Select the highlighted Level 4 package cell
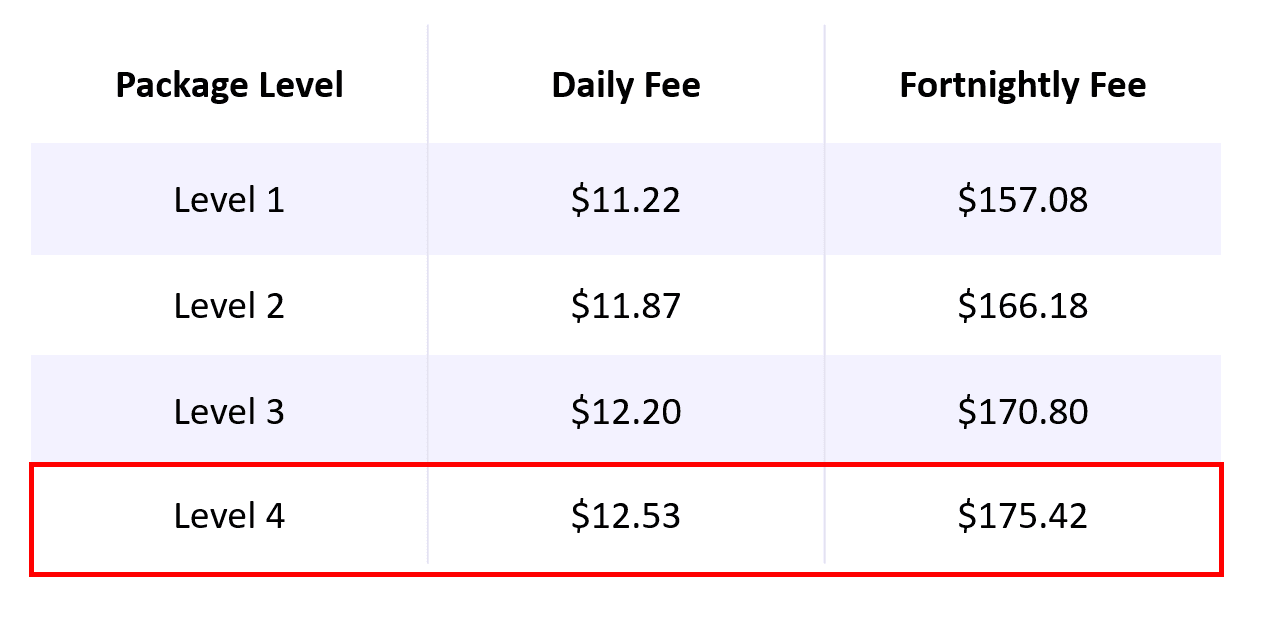 pyautogui.click(x=229, y=516)
